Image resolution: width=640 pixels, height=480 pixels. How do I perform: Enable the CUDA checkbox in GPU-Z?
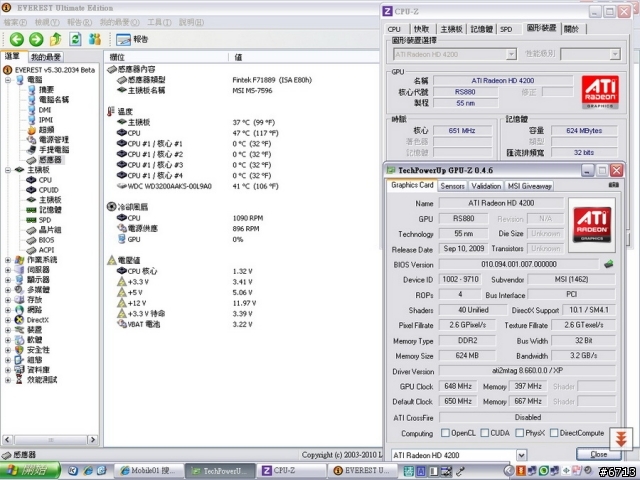coord(484,433)
